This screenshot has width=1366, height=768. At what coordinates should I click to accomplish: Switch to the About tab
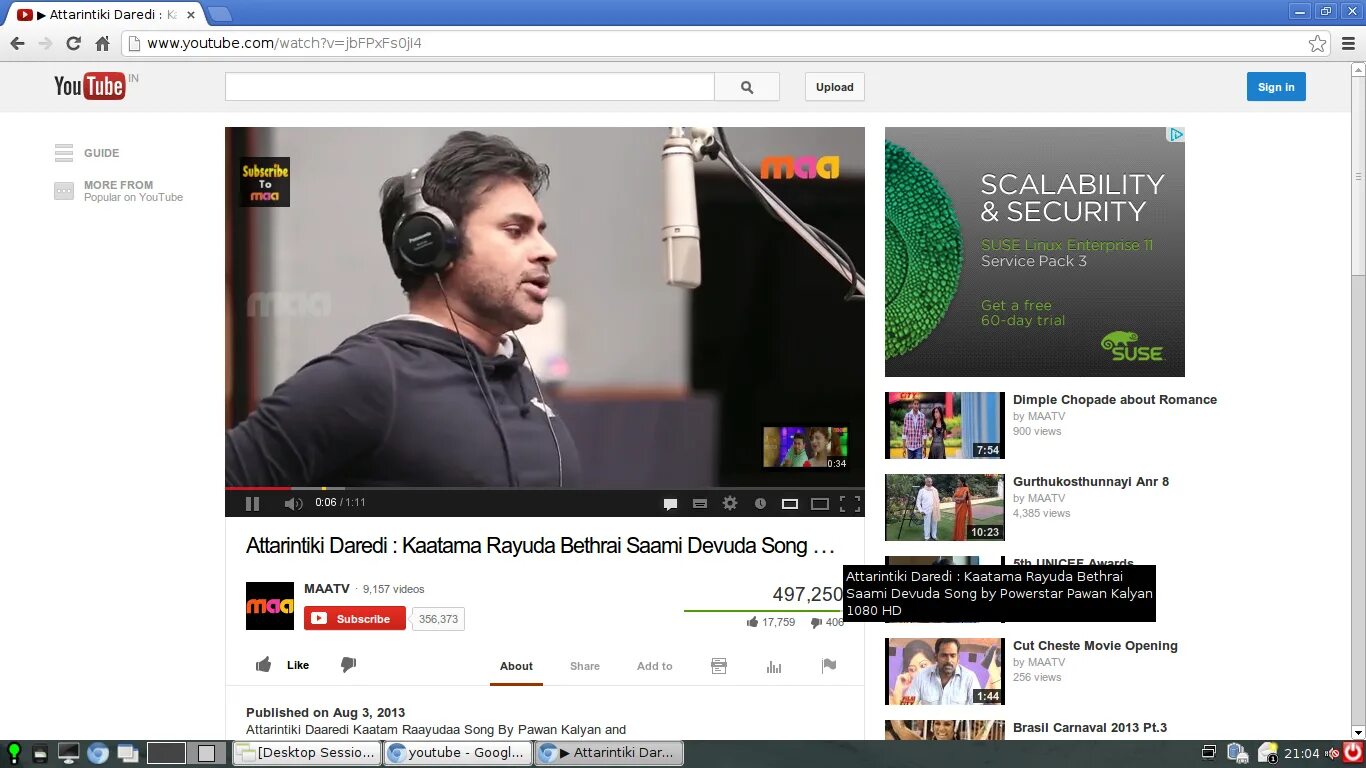[516, 666]
